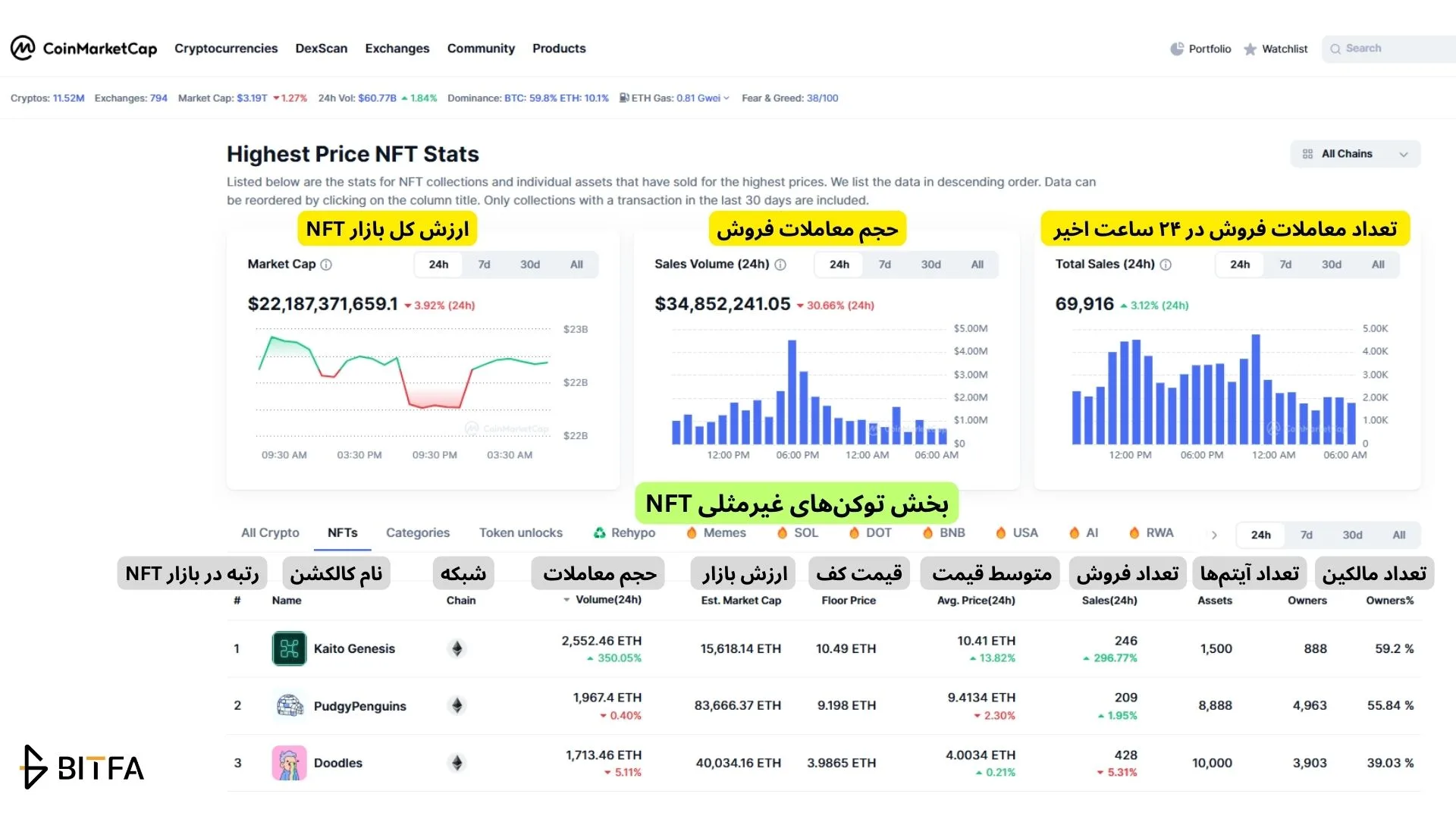Switch to the Token unlocks tab
The image size is (1456, 819).
[x=521, y=533]
